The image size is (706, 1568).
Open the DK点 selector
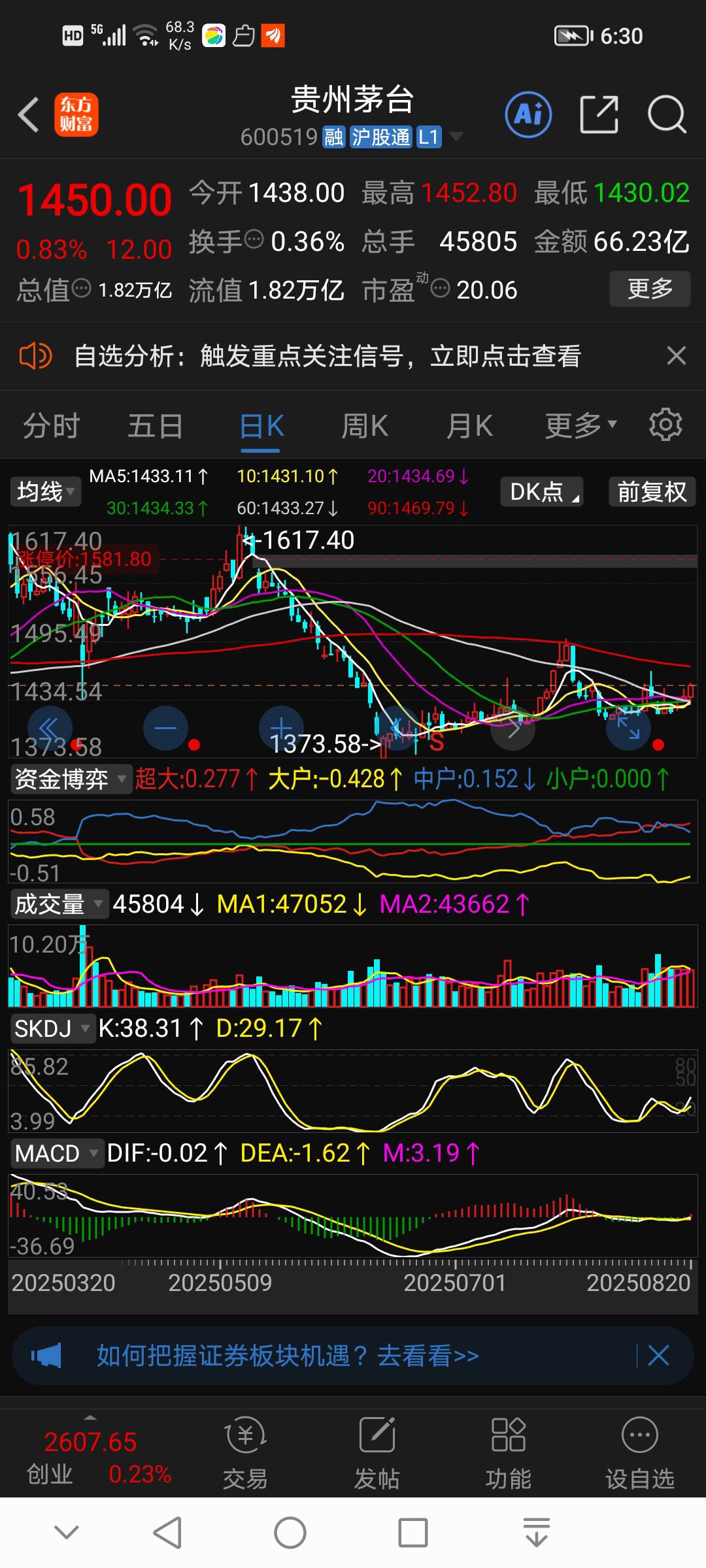[x=542, y=491]
